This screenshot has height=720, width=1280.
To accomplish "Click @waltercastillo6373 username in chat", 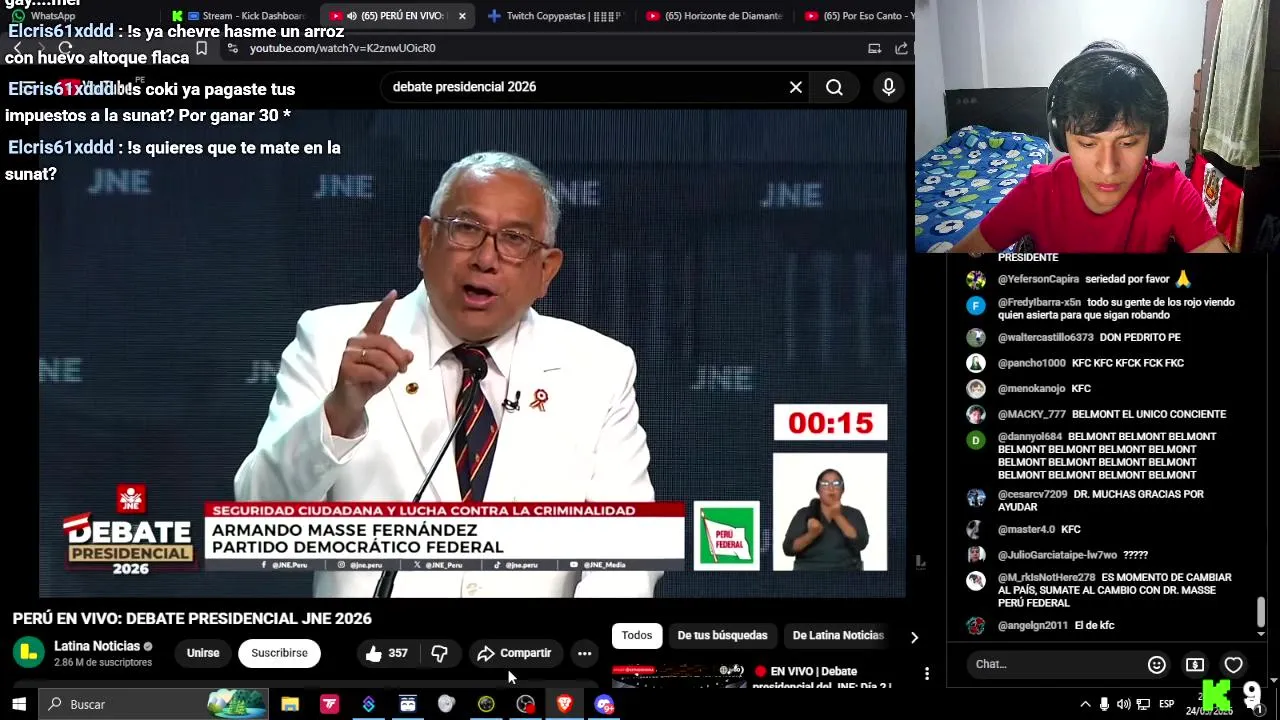I will pos(1045,337).
